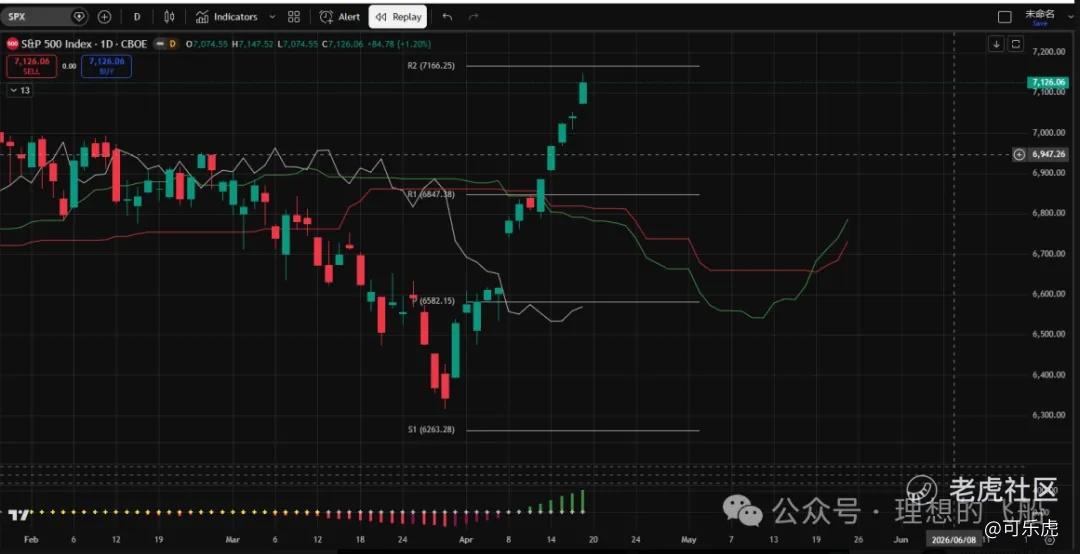Open the layout setup square icon
This screenshot has height=554, width=1080.
point(1005,17)
